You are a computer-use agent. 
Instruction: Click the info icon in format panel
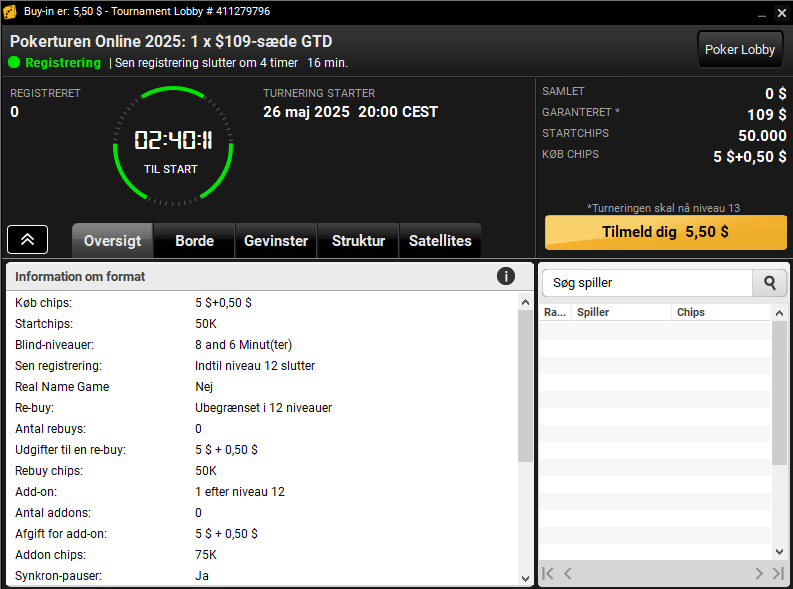(x=506, y=276)
